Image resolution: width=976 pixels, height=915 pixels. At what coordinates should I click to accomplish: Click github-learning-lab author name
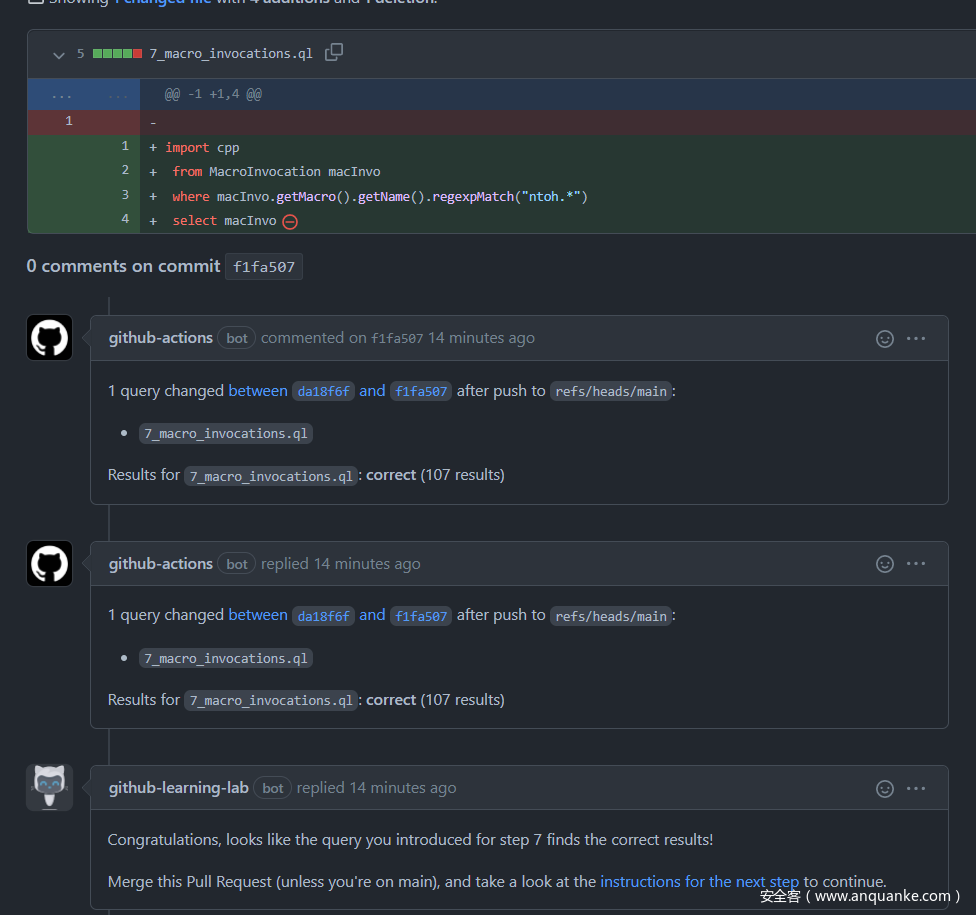click(178, 788)
